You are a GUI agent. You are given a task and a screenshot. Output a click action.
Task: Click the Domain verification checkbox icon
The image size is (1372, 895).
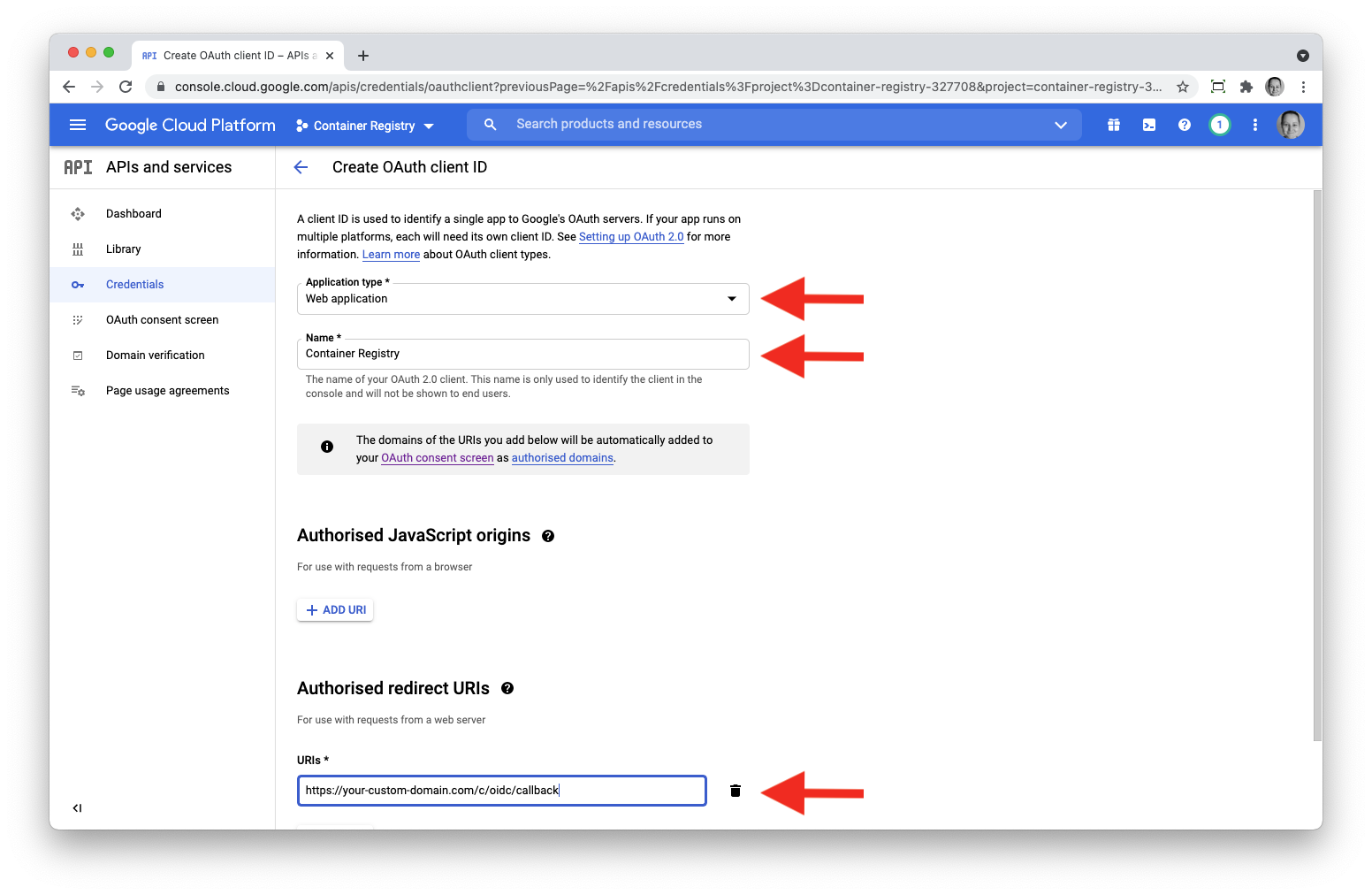(x=78, y=356)
